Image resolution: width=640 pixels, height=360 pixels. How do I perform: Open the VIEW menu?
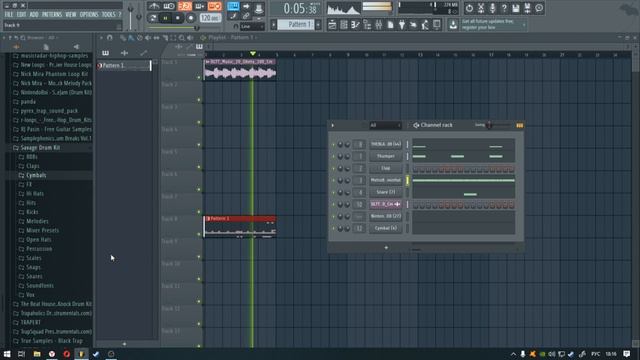[x=71, y=15]
